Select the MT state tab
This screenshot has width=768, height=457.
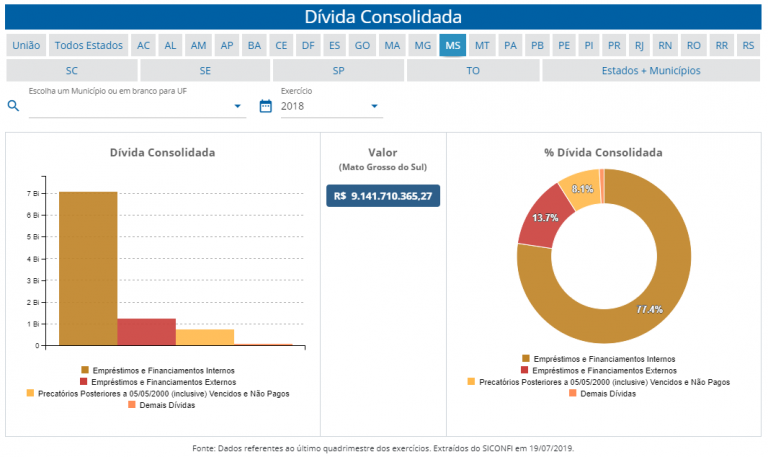[482, 45]
